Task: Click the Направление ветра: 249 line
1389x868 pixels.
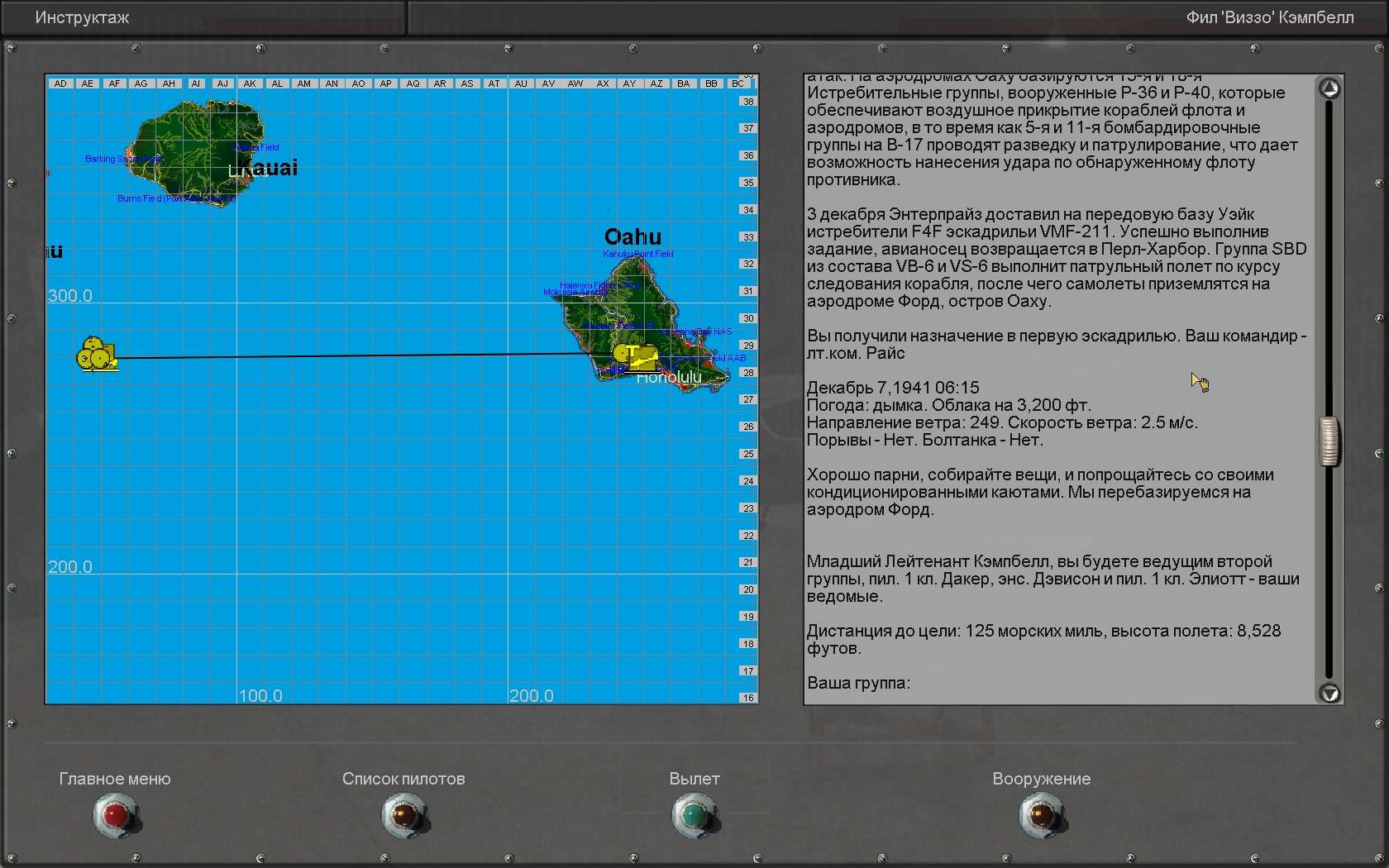Action: (x=1002, y=422)
